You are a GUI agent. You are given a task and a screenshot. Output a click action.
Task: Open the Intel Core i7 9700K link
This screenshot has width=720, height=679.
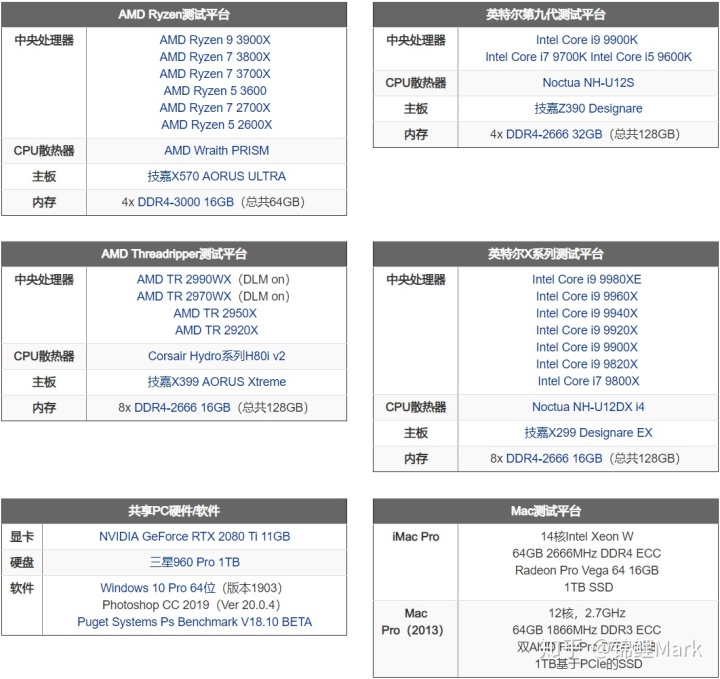point(536,57)
